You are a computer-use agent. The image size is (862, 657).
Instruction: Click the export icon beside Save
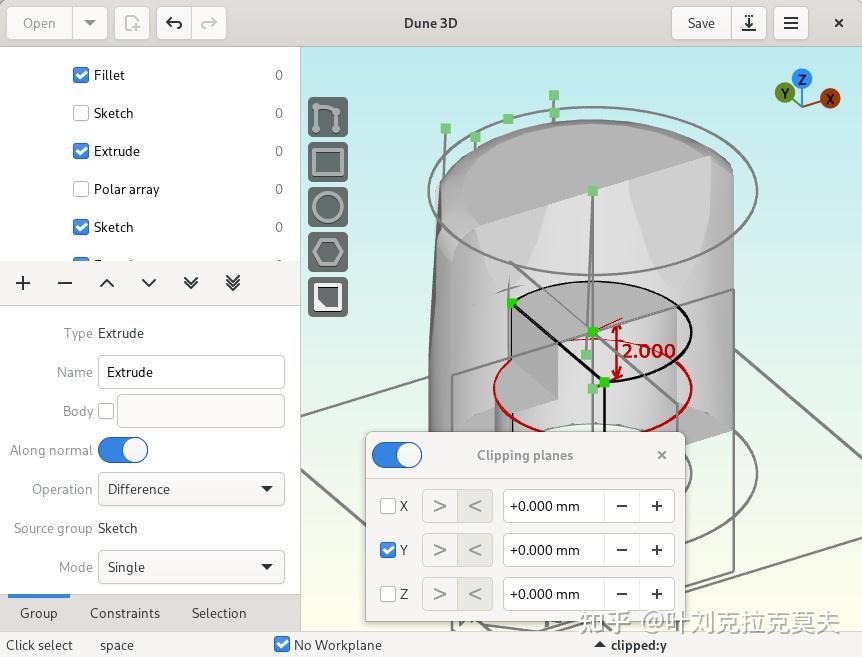click(x=749, y=22)
